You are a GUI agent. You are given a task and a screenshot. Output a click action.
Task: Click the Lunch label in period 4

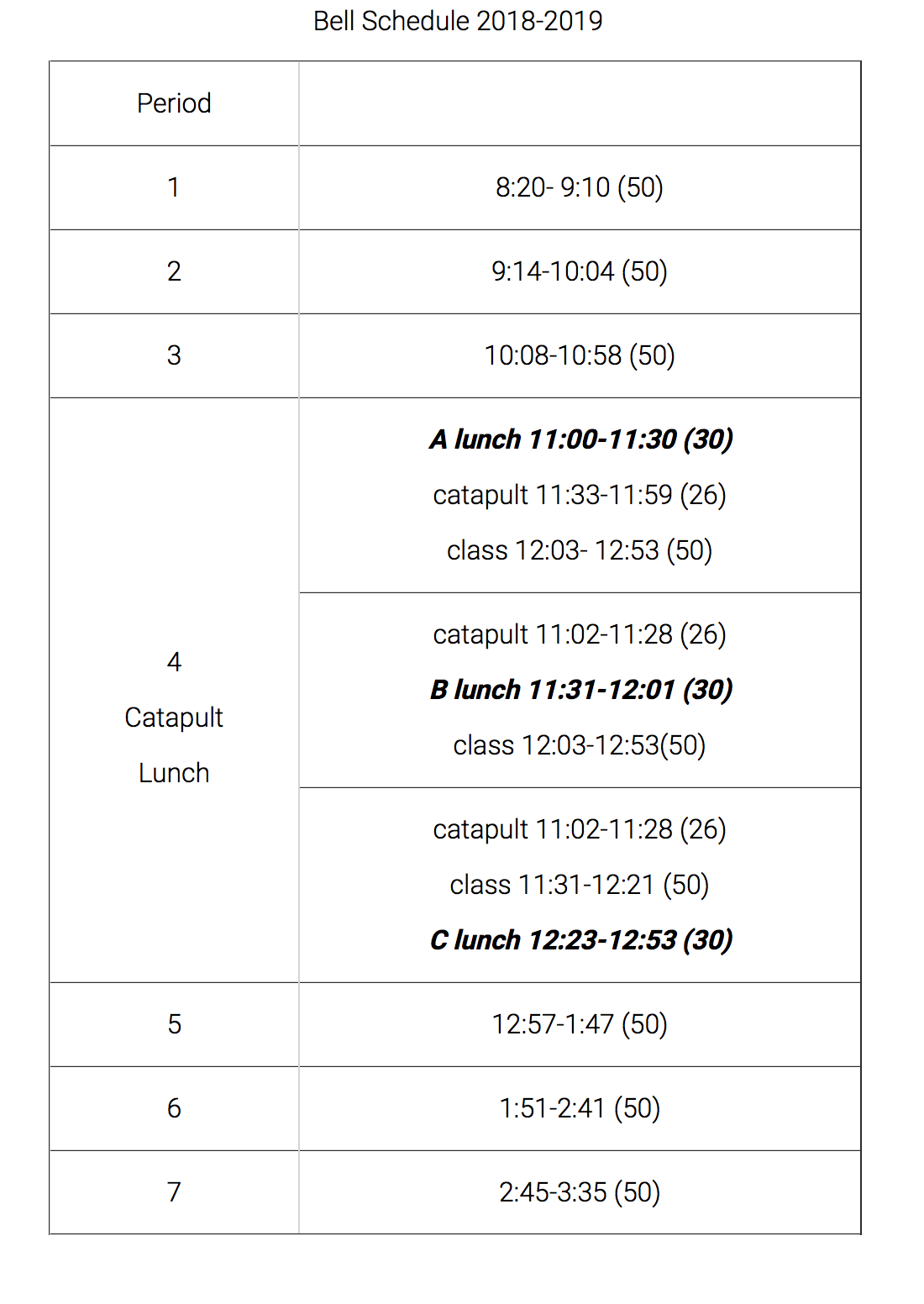(x=174, y=773)
